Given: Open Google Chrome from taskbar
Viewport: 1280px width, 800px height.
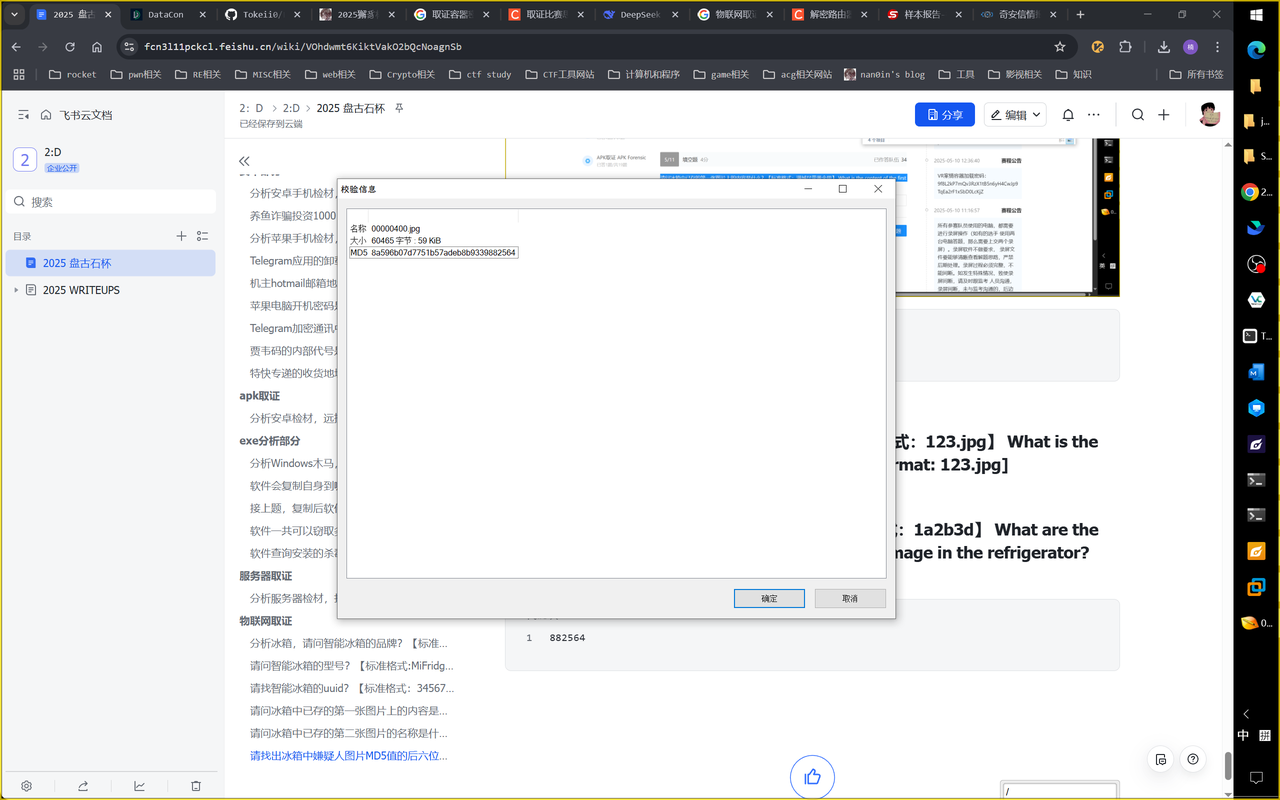Looking at the screenshot, I should pos(1250,192).
